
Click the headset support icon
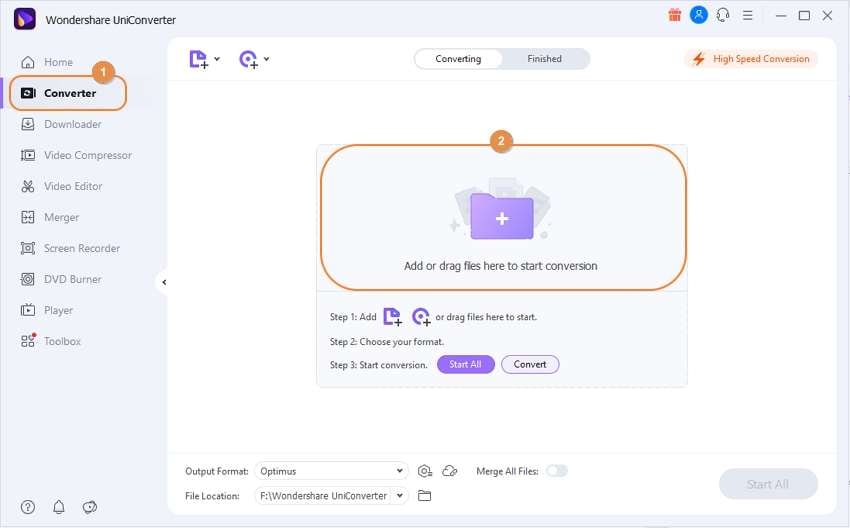[723, 15]
